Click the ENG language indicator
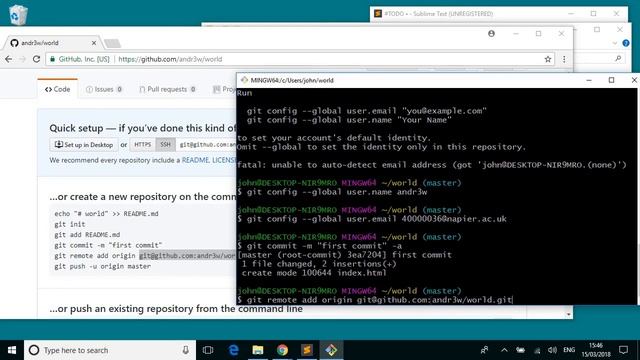 569,350
